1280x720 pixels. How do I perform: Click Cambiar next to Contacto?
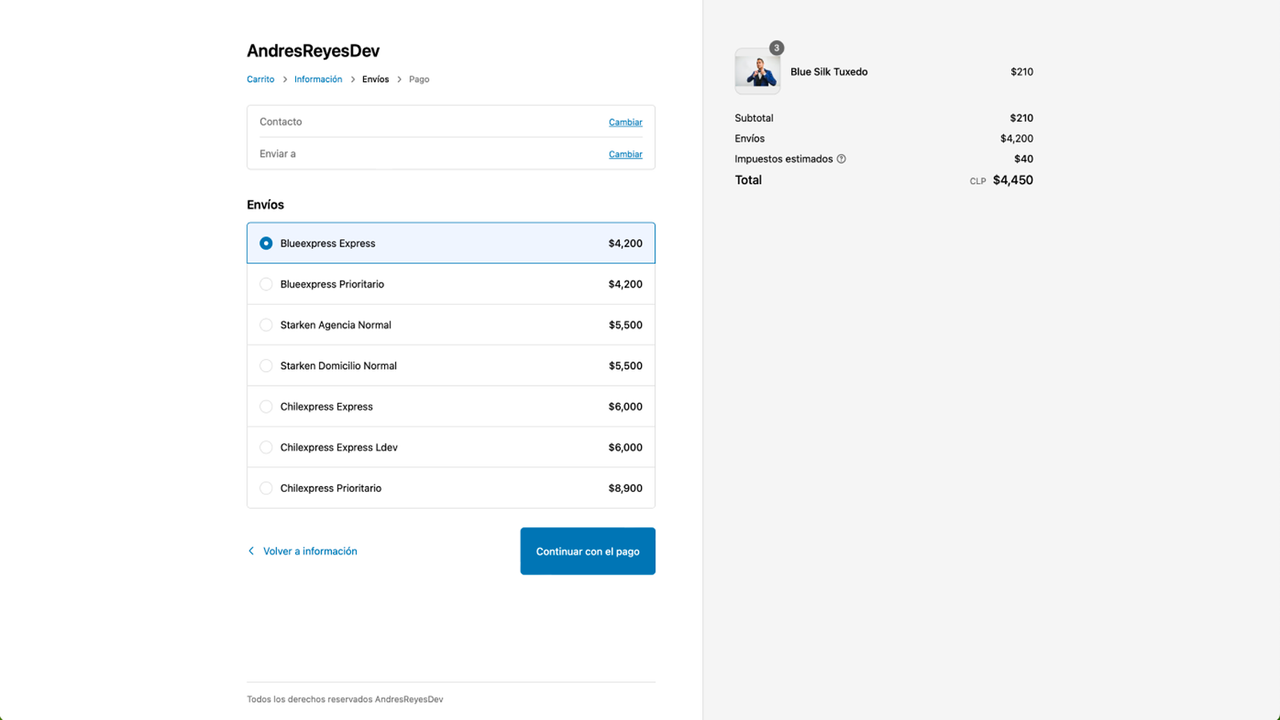point(626,122)
